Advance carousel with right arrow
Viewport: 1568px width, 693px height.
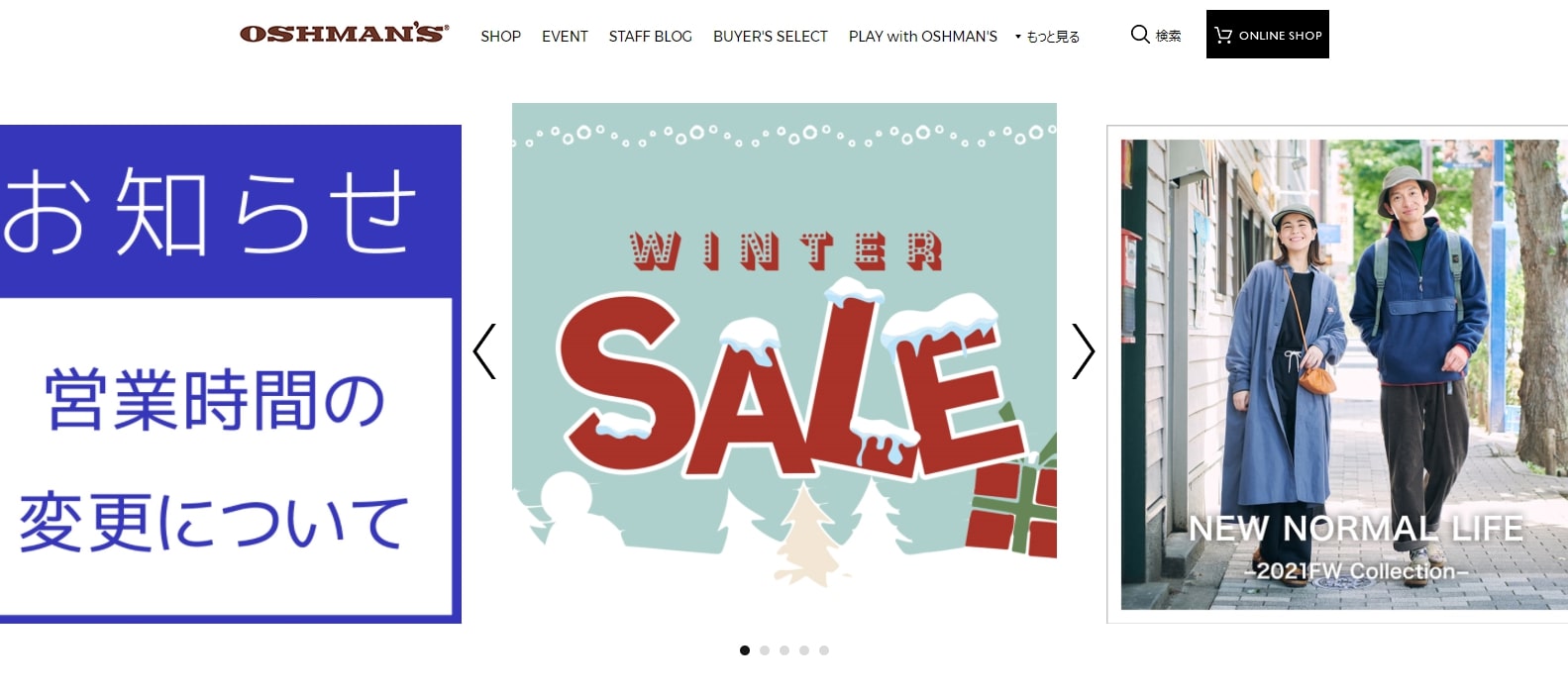1084,351
